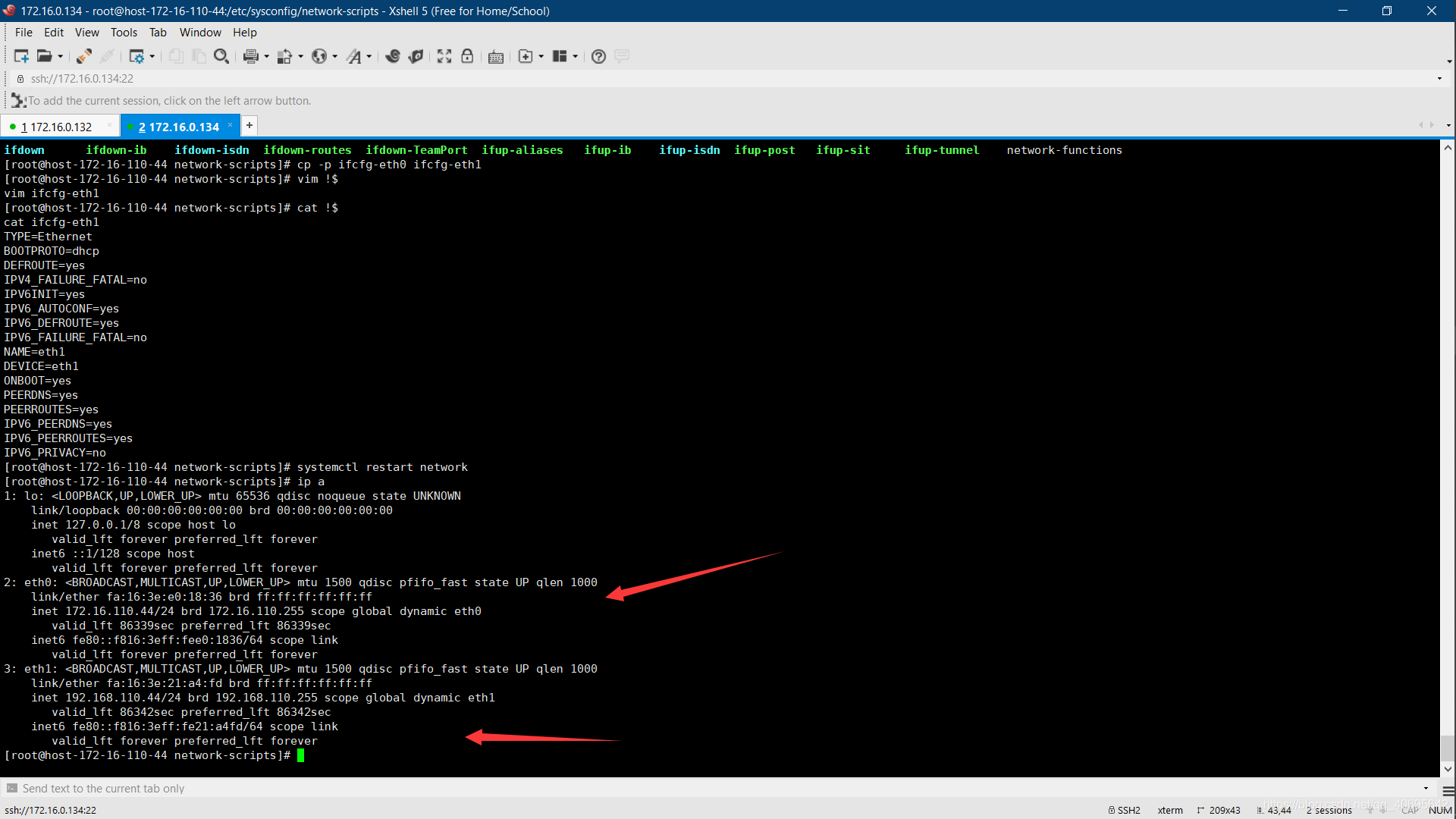
Task: Expand the Open folder dropdown arrow
Action: click(x=61, y=56)
